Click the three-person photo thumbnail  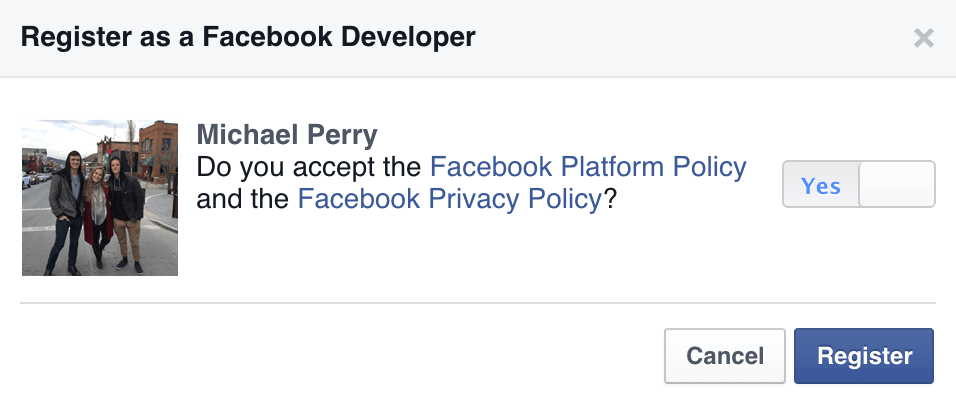[100, 197]
